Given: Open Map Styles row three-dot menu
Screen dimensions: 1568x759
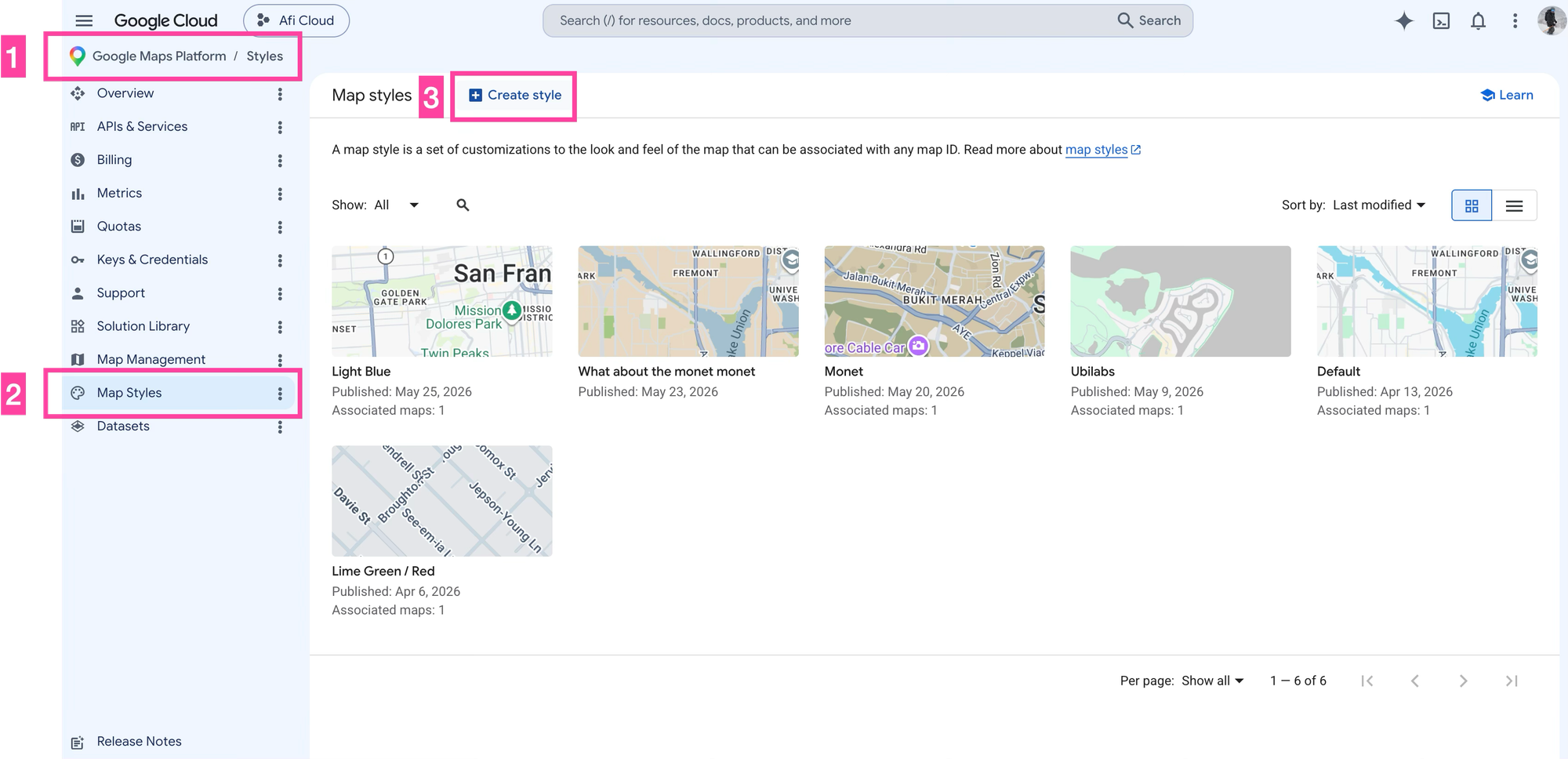Looking at the screenshot, I should (x=280, y=393).
